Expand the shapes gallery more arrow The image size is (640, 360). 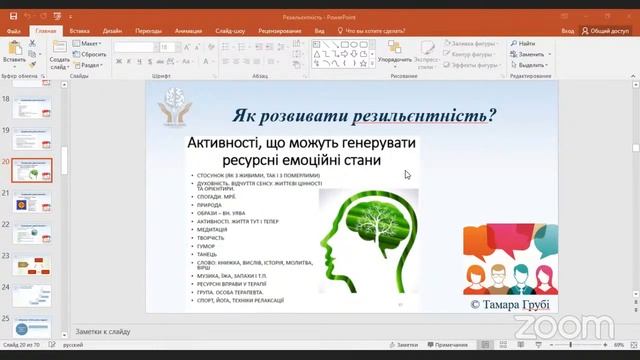pyautogui.click(x=372, y=64)
